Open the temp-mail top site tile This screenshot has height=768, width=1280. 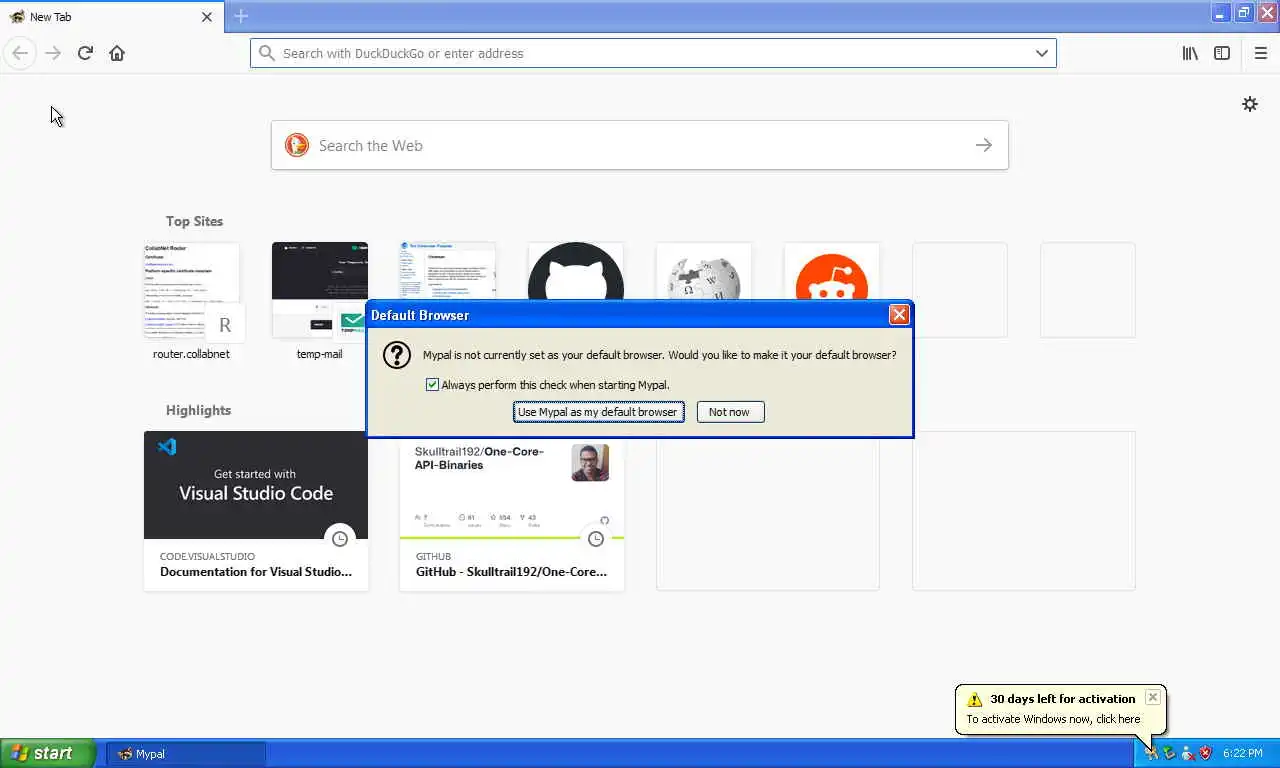coord(320,302)
